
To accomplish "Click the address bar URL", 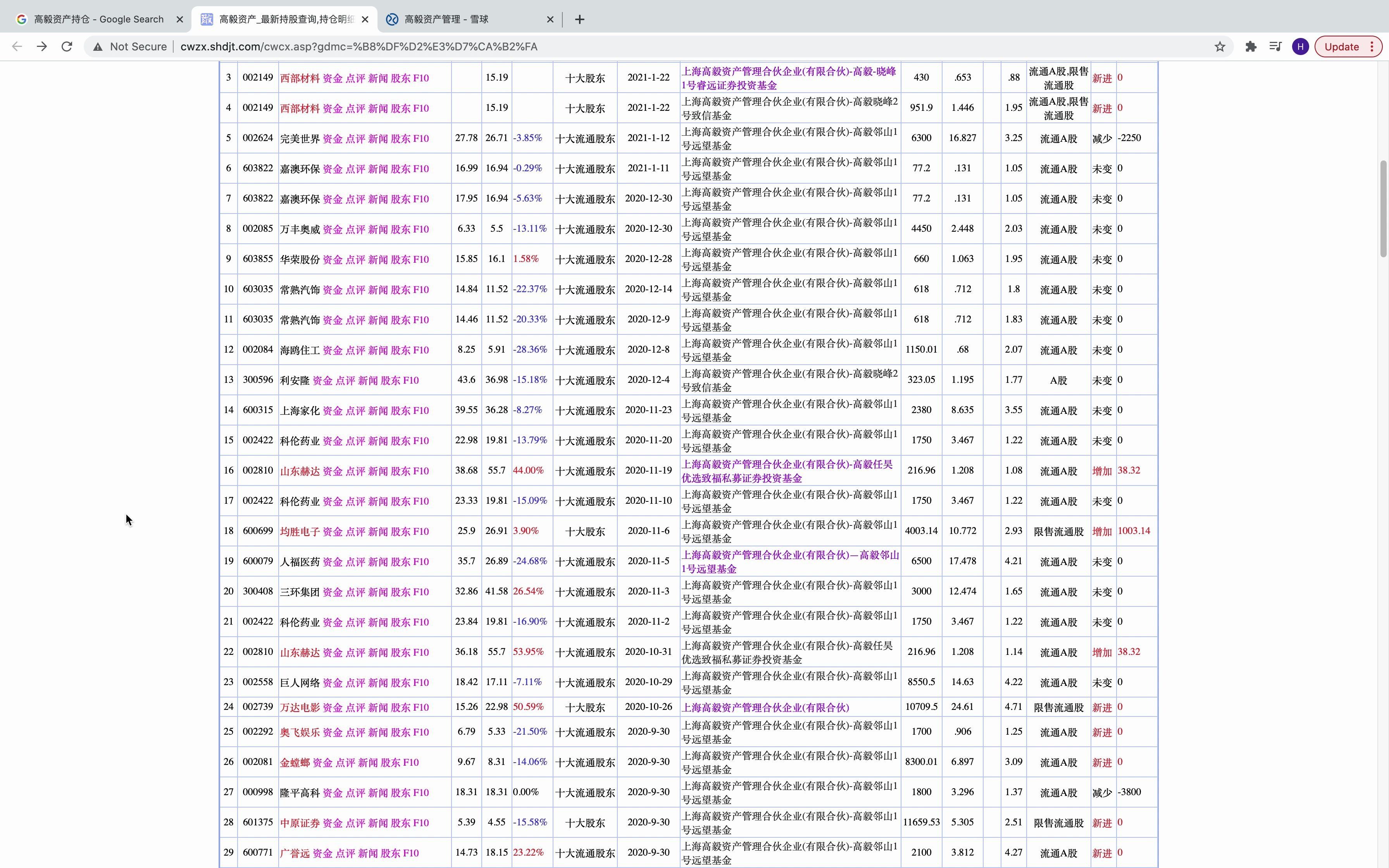I will point(359,46).
